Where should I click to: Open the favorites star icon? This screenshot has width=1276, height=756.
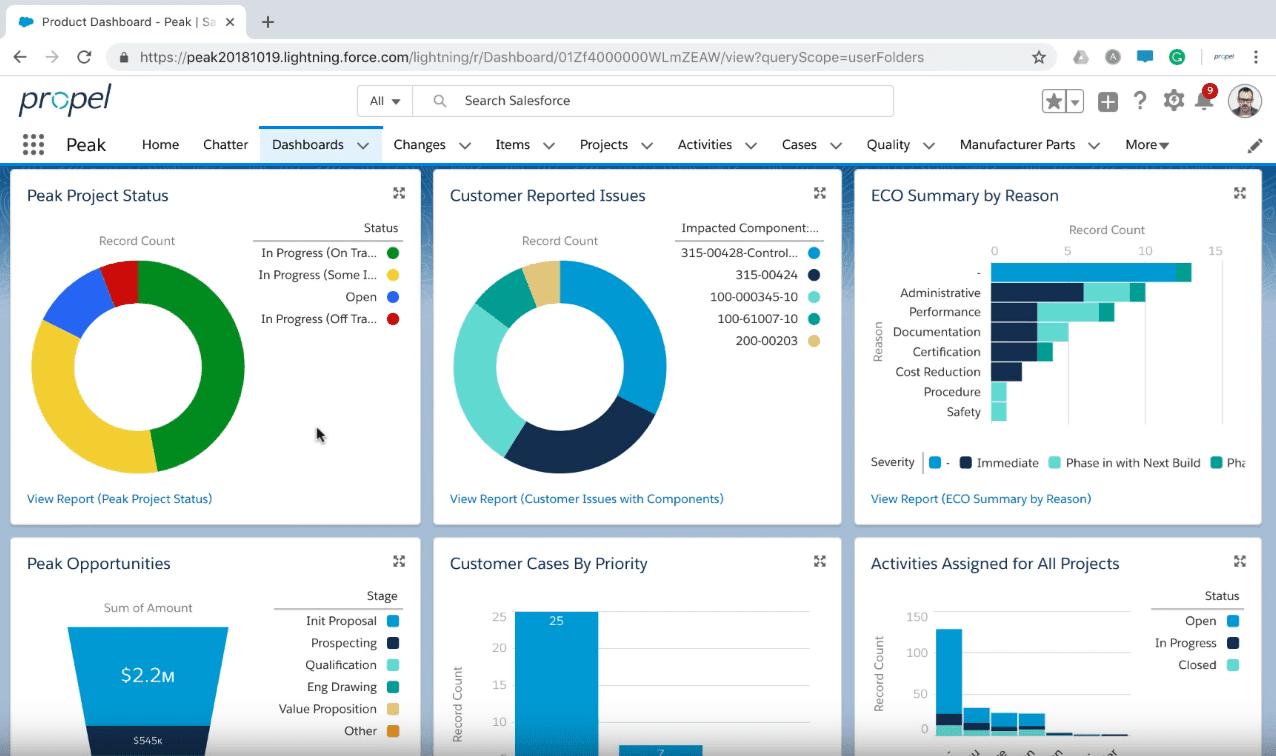pos(1056,100)
